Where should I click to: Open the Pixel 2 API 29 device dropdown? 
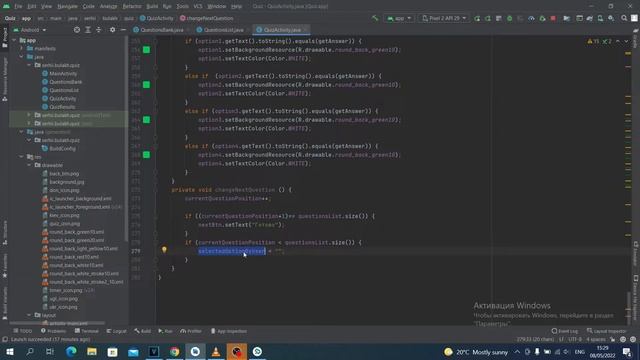[444, 18]
